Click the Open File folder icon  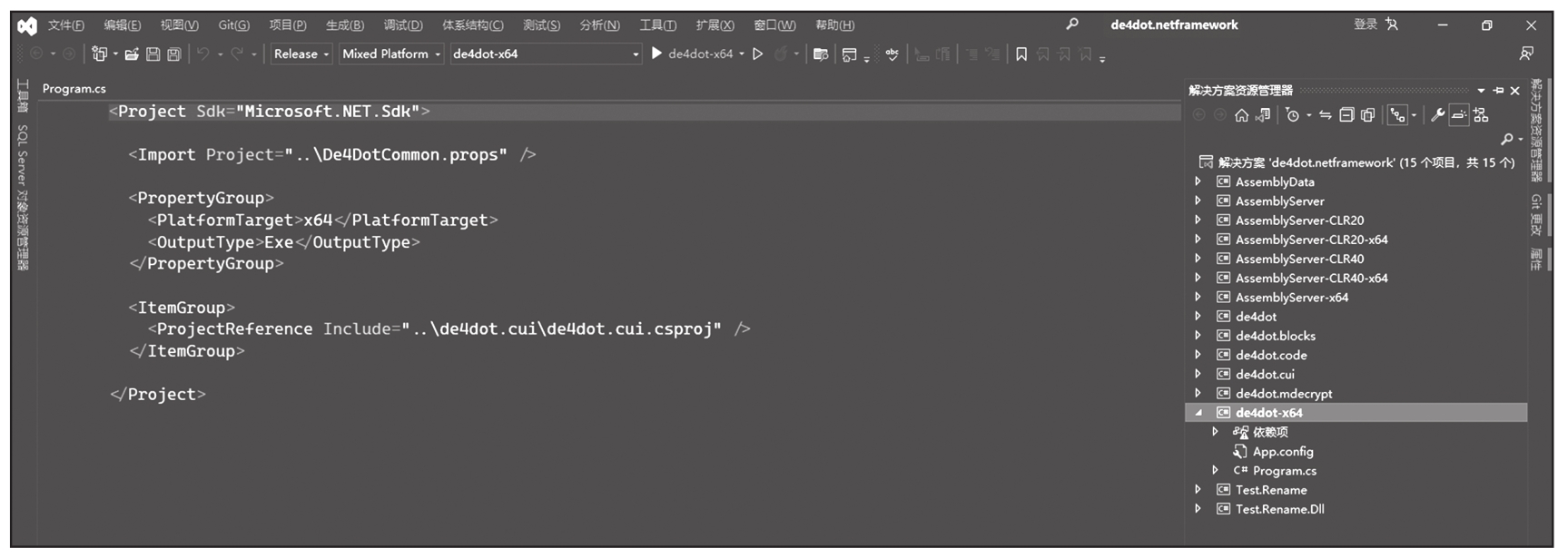132,54
